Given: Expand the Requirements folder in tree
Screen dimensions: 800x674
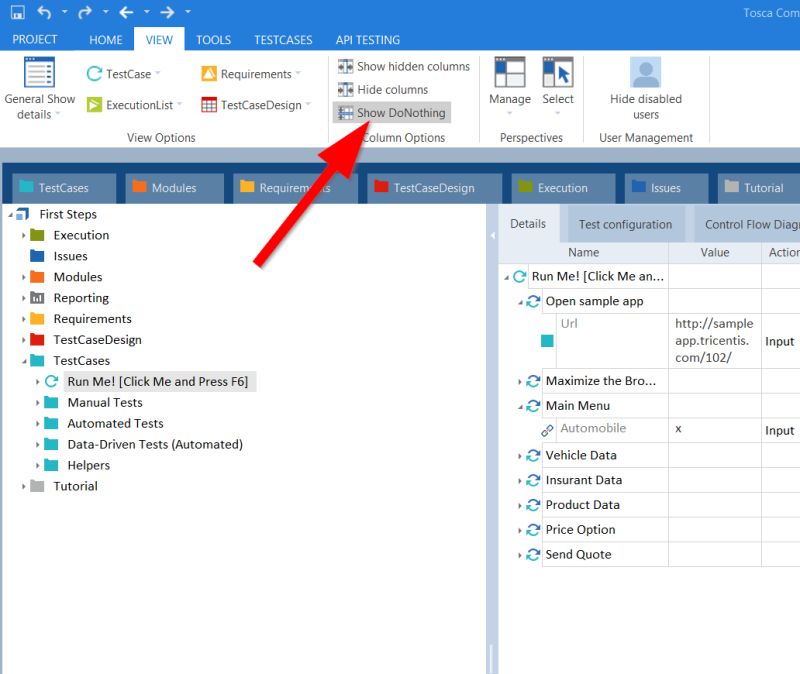Looking at the screenshot, I should pos(23,319).
